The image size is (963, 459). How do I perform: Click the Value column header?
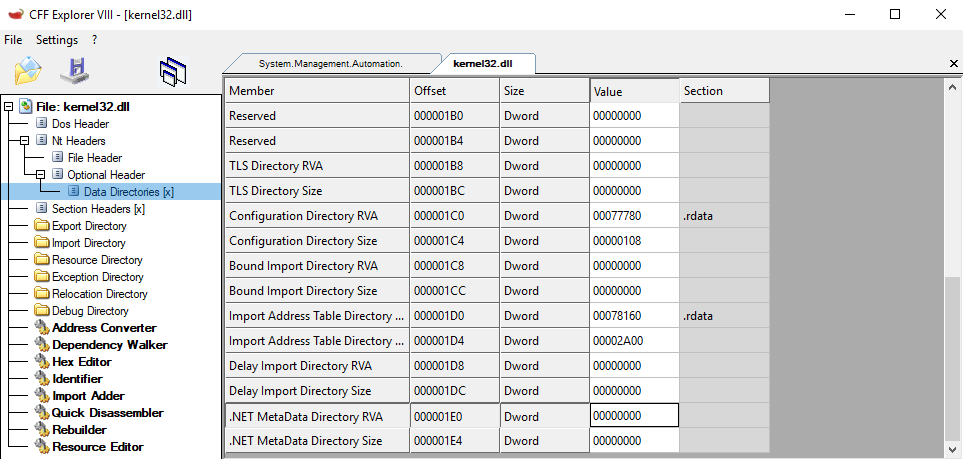click(634, 91)
